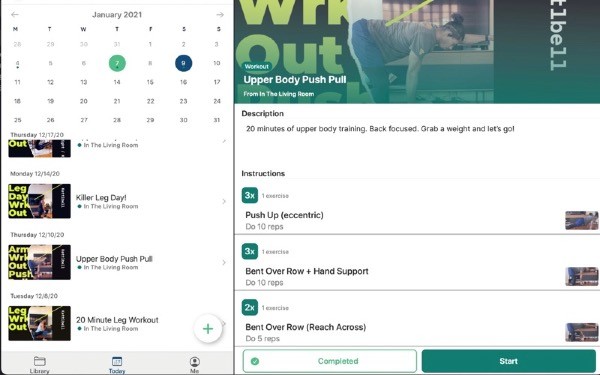Open Upper Body Push Pull list item
600x375 pixels.
tap(117, 262)
